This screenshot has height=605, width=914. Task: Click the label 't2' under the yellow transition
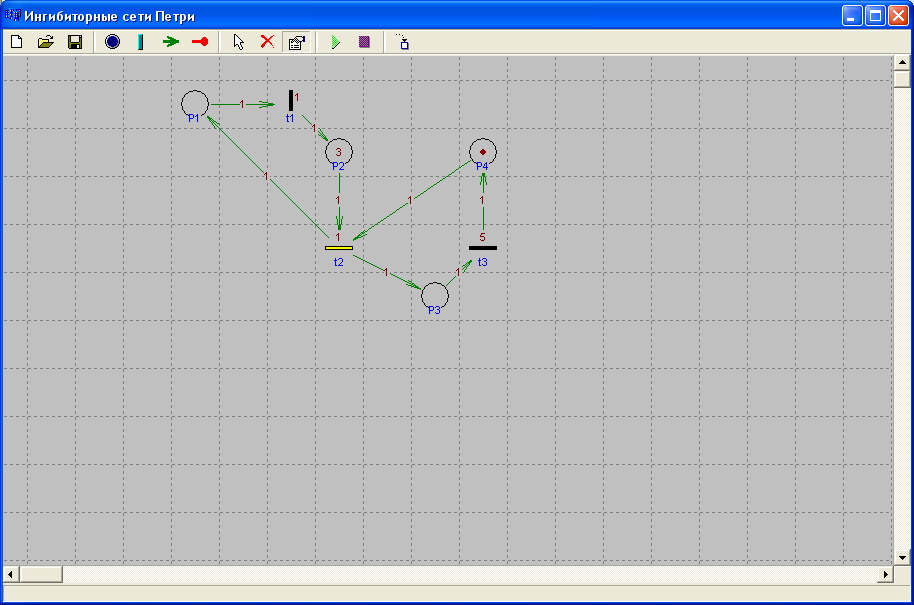pyautogui.click(x=339, y=262)
